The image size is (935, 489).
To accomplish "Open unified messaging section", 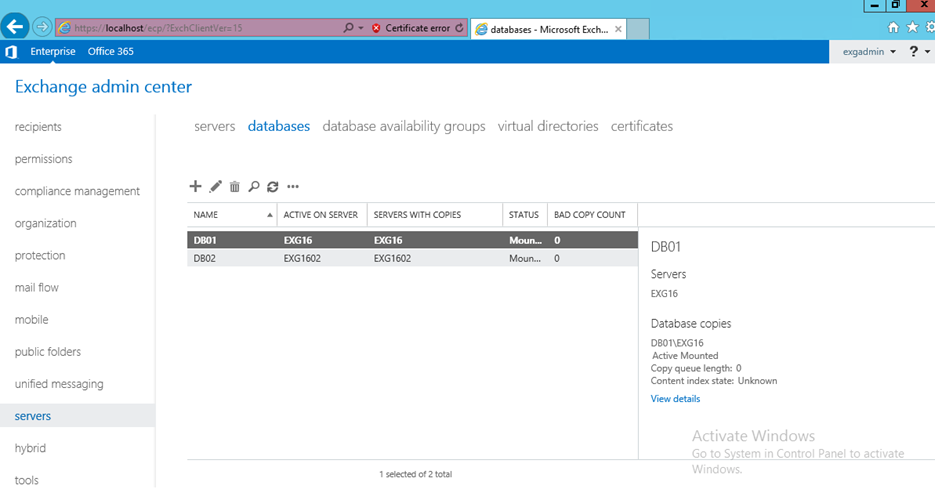I will 59,384.
